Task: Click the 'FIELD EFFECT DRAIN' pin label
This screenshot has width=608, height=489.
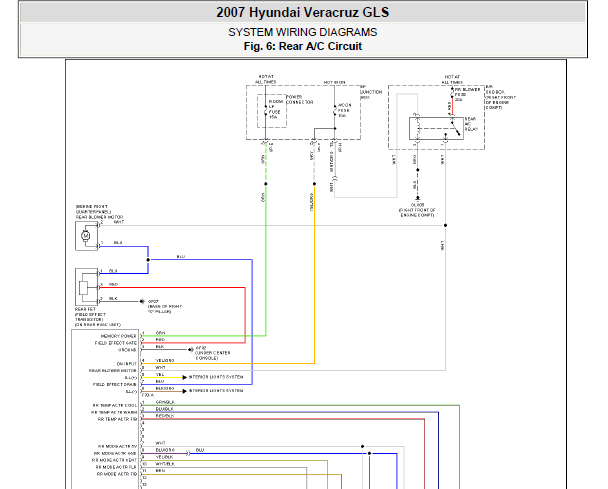Action: coord(115,384)
